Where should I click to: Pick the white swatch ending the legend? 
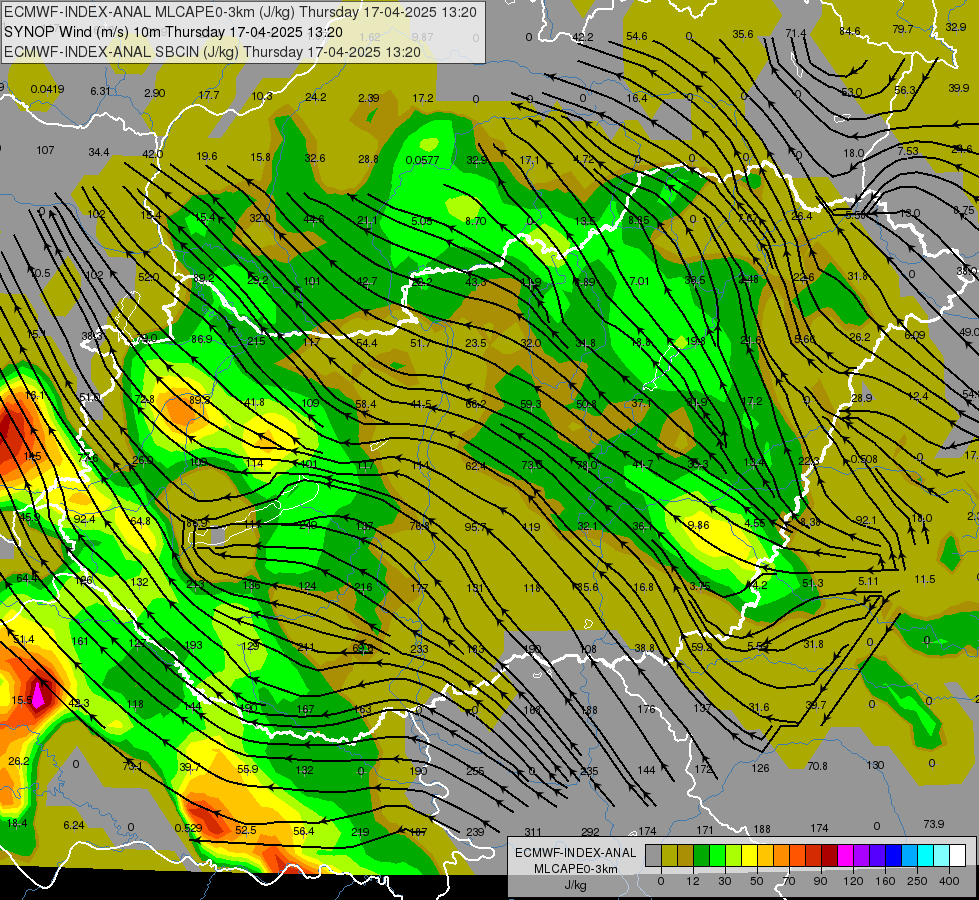tap(957, 855)
